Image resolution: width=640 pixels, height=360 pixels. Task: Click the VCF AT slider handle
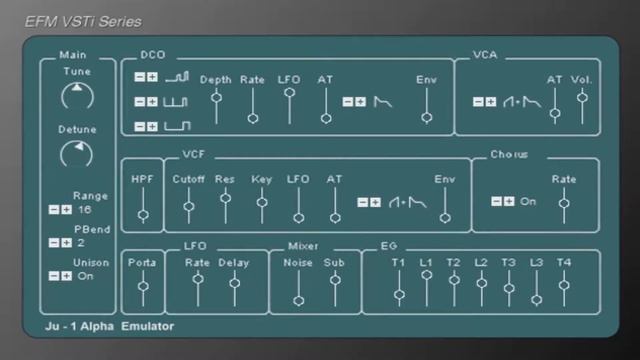click(335, 218)
